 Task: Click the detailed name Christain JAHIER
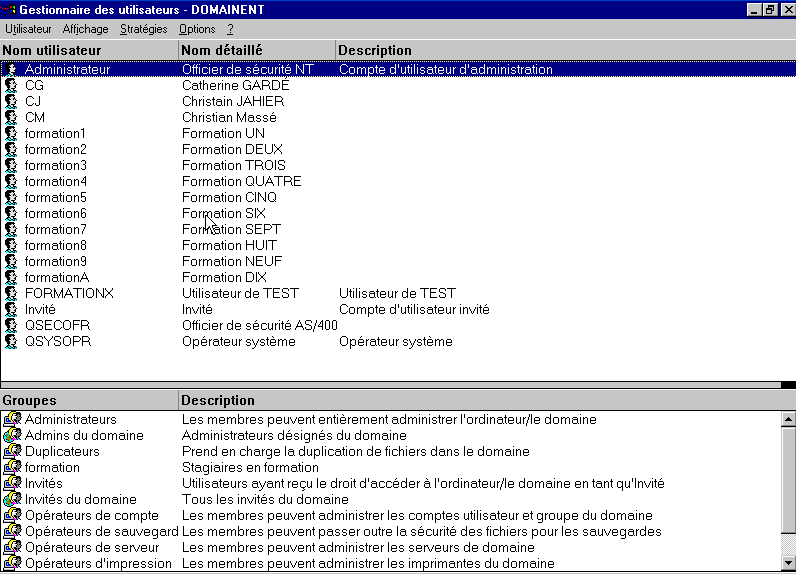(233, 102)
